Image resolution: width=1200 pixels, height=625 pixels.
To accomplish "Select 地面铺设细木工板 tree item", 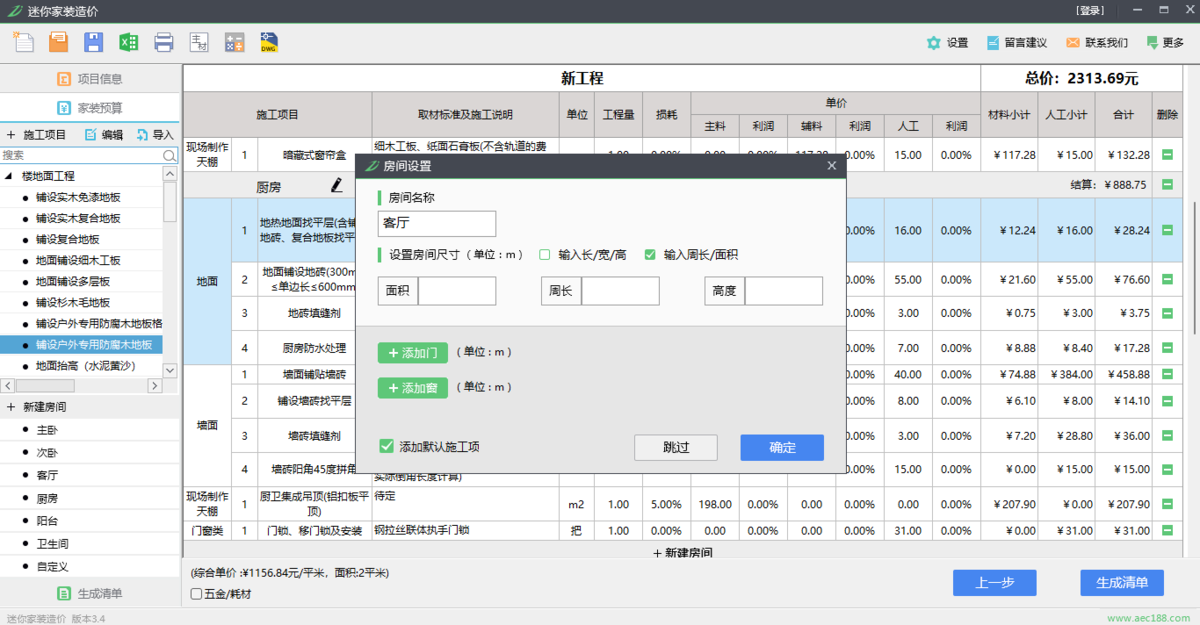I will click(78, 260).
